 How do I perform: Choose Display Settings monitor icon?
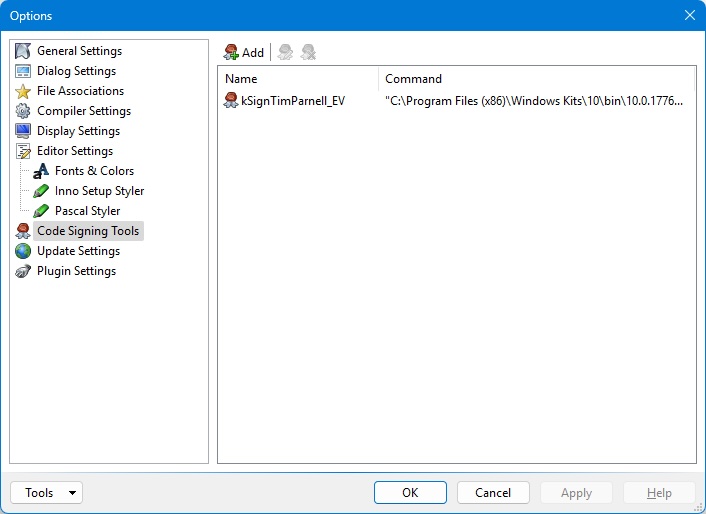click(x=23, y=131)
